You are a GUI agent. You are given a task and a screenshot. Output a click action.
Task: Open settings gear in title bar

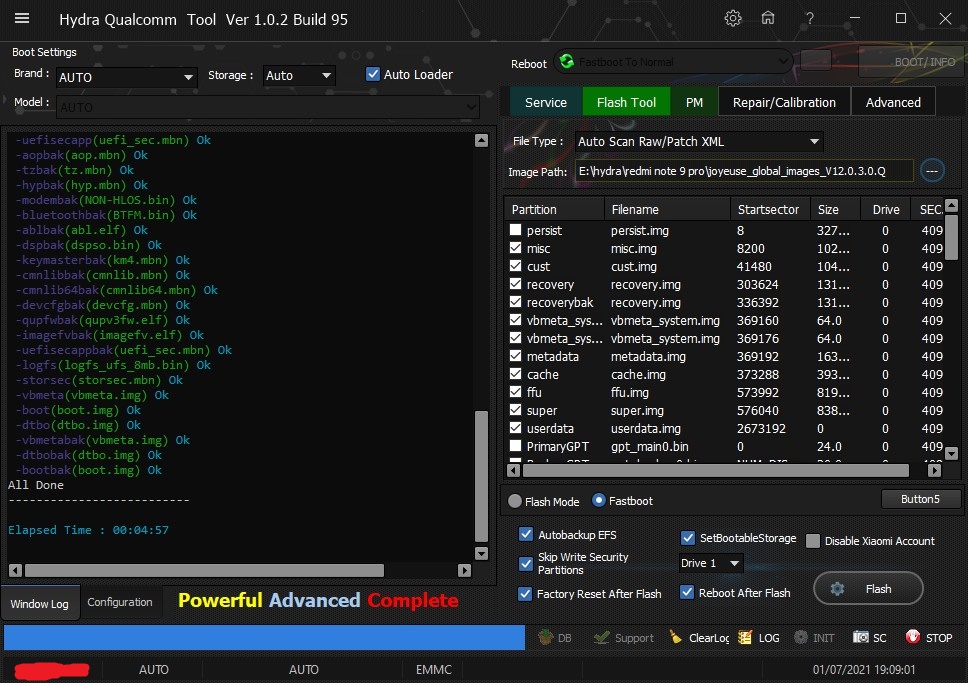coord(733,19)
